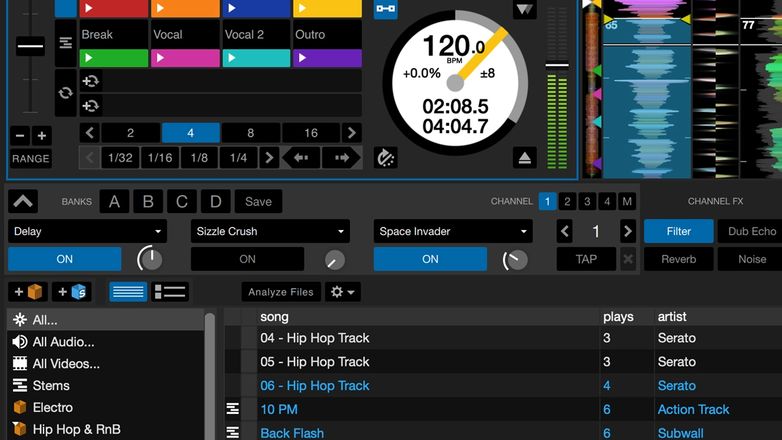Enable the Dub Echo channel FX
The width and height of the screenshot is (782, 440).
tap(750, 231)
